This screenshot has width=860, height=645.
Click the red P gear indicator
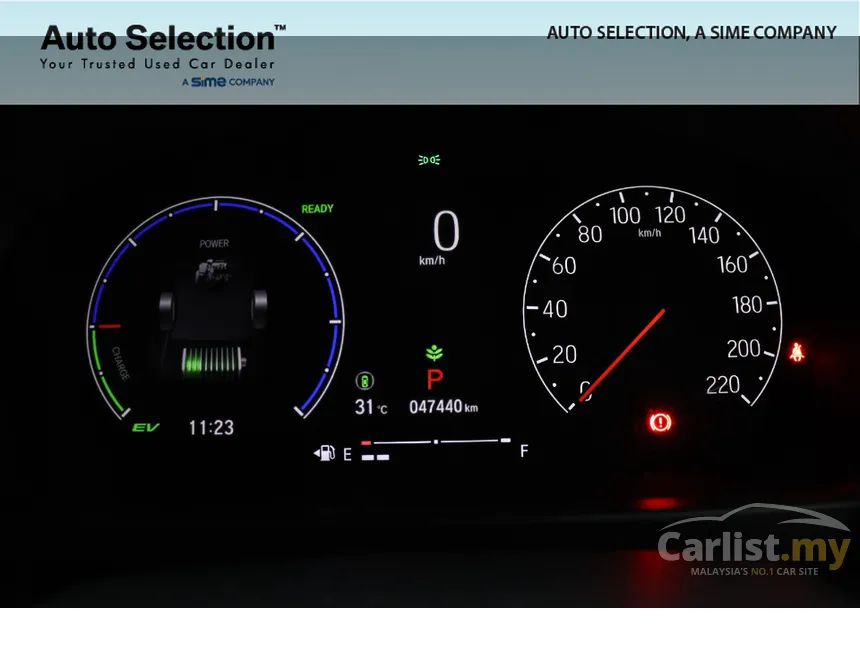434,380
